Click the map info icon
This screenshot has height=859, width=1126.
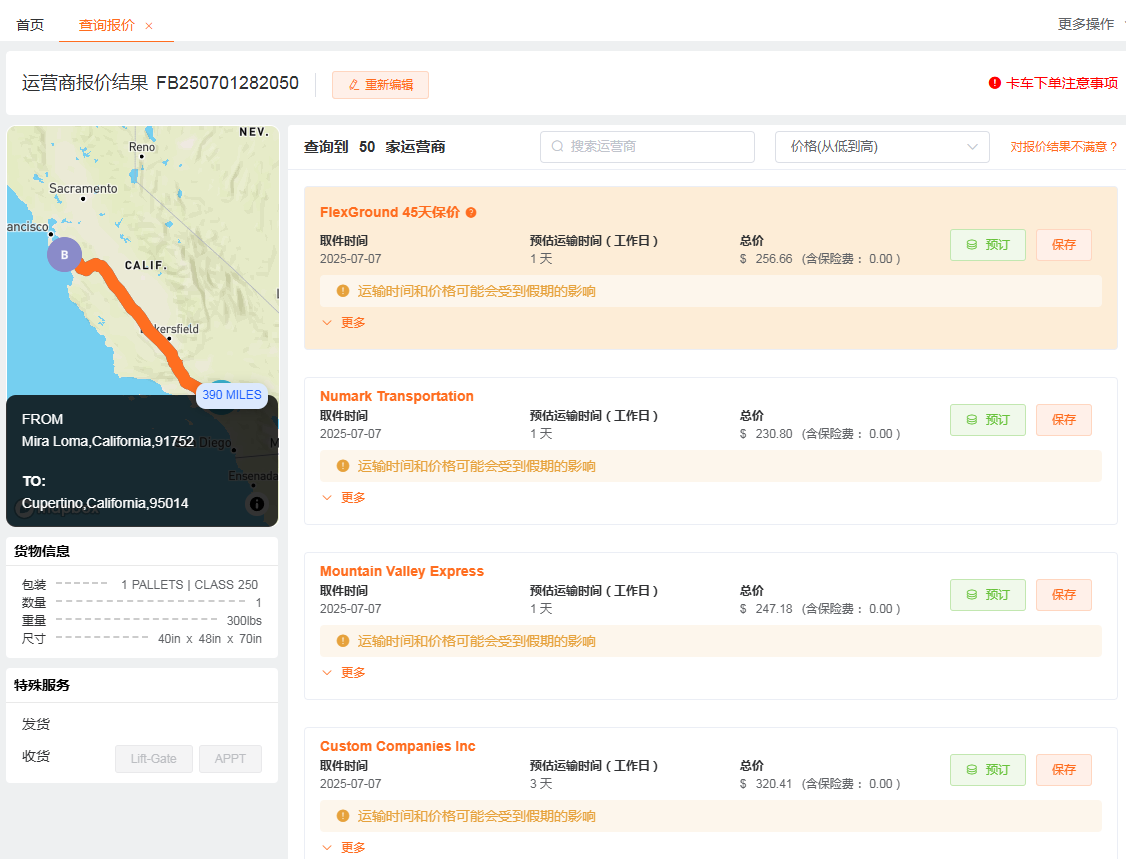tap(257, 504)
